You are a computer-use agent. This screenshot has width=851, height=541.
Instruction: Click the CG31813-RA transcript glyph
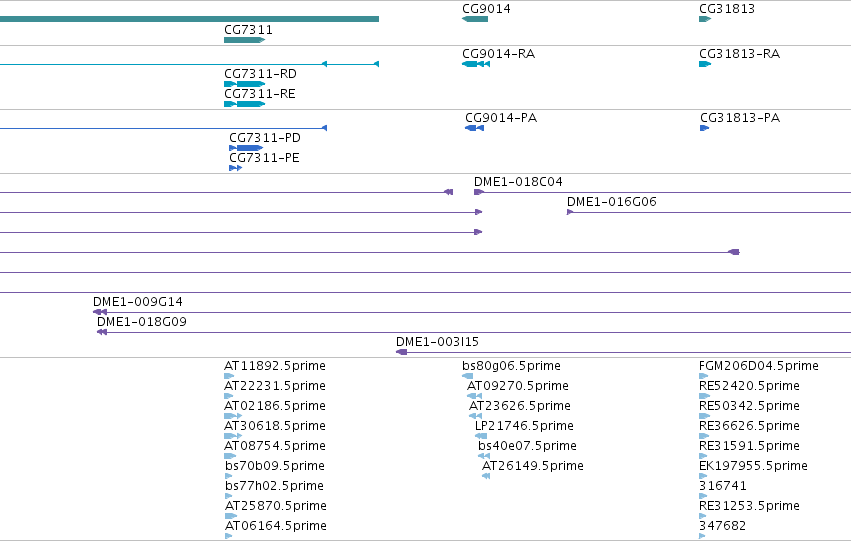click(705, 64)
